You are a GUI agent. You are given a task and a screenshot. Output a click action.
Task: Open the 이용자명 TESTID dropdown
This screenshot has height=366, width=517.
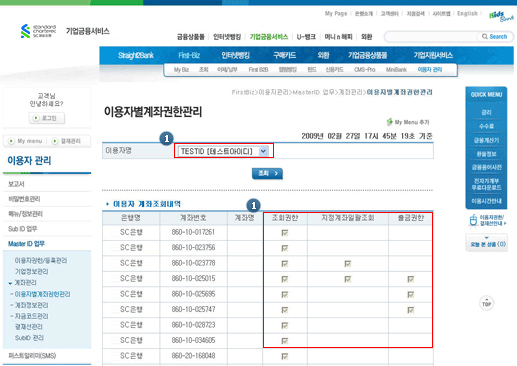click(223, 151)
